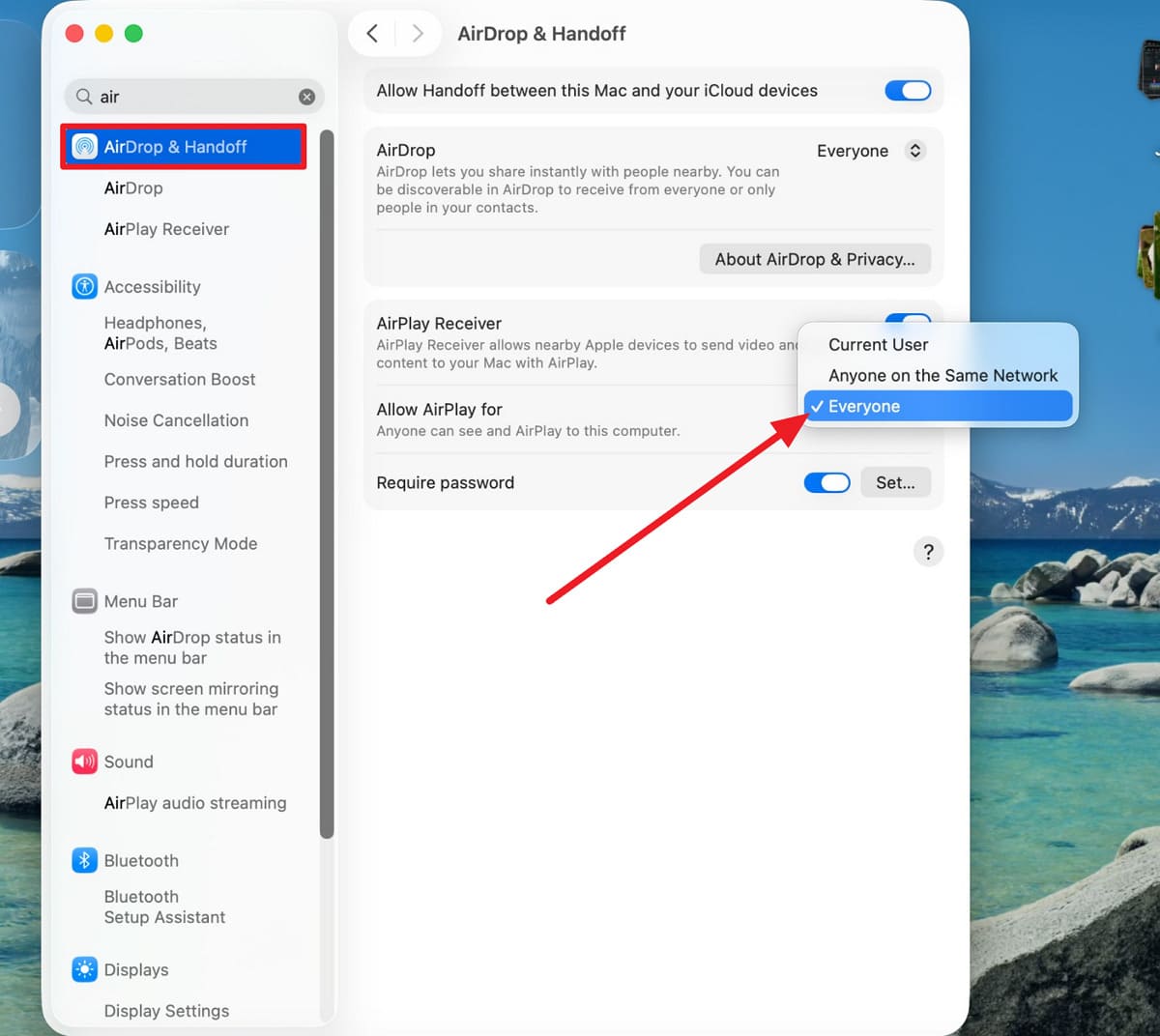This screenshot has width=1160, height=1036.
Task: Click the red close window button
Action: pyautogui.click(x=74, y=34)
